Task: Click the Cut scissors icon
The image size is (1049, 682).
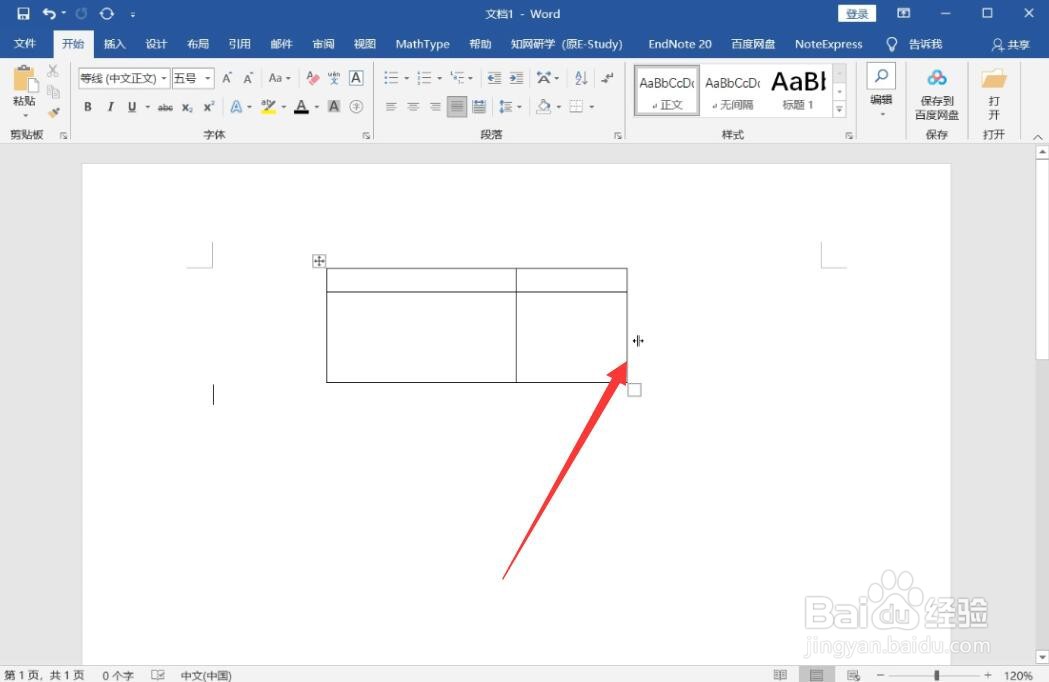Action: [x=53, y=72]
